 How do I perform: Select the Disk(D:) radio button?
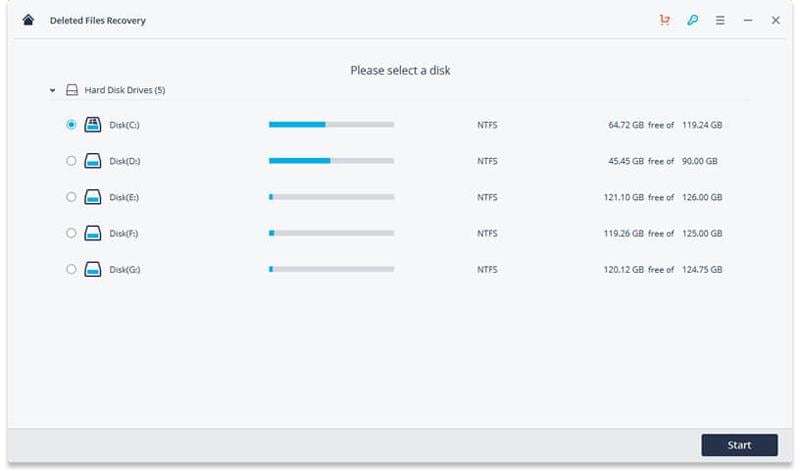(70, 161)
